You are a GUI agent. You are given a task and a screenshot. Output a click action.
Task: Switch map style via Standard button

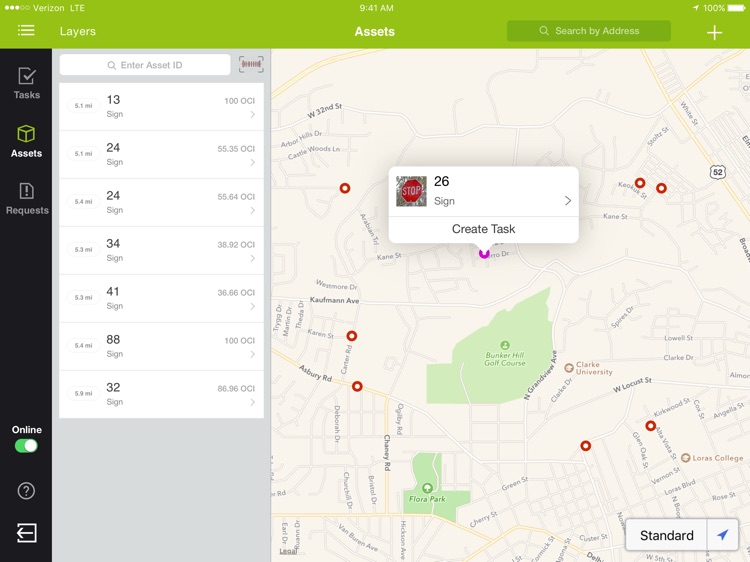coord(666,535)
